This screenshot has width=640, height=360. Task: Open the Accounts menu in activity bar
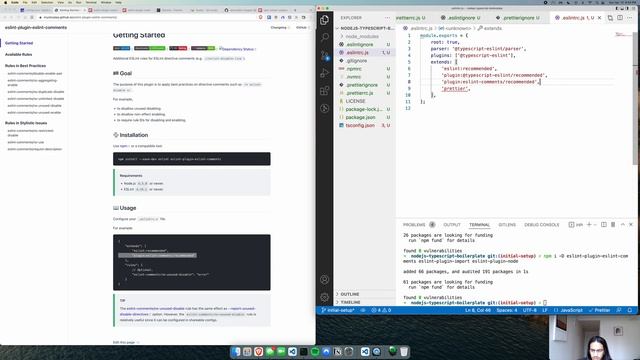324,280
